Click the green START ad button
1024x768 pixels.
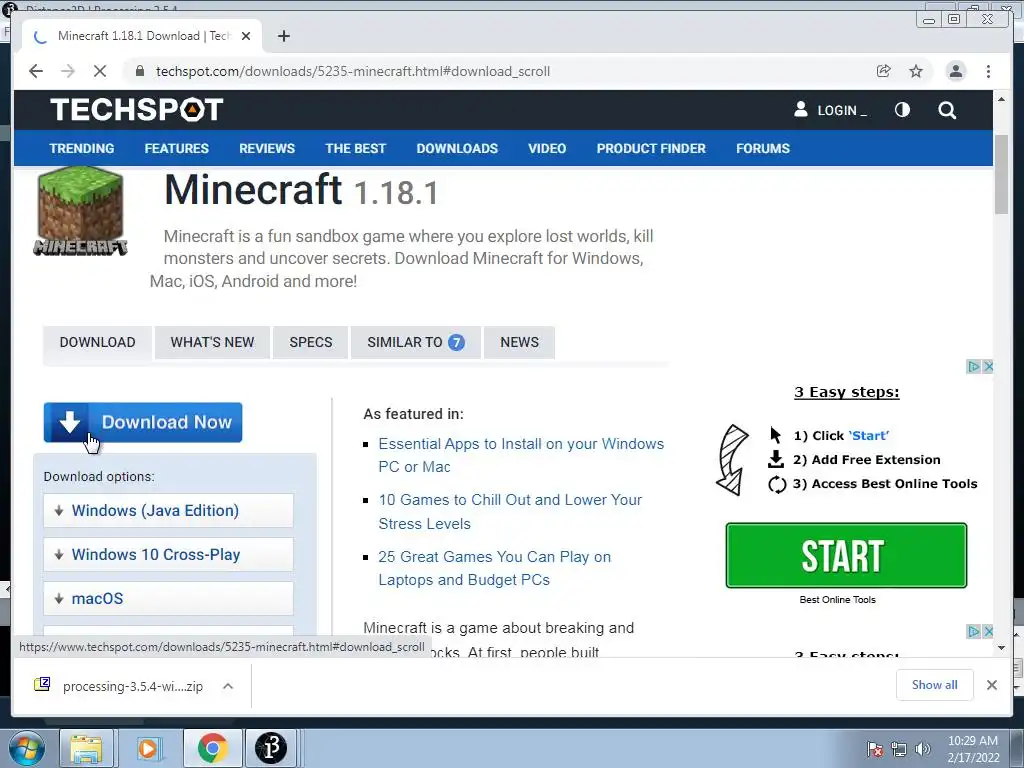(846, 555)
